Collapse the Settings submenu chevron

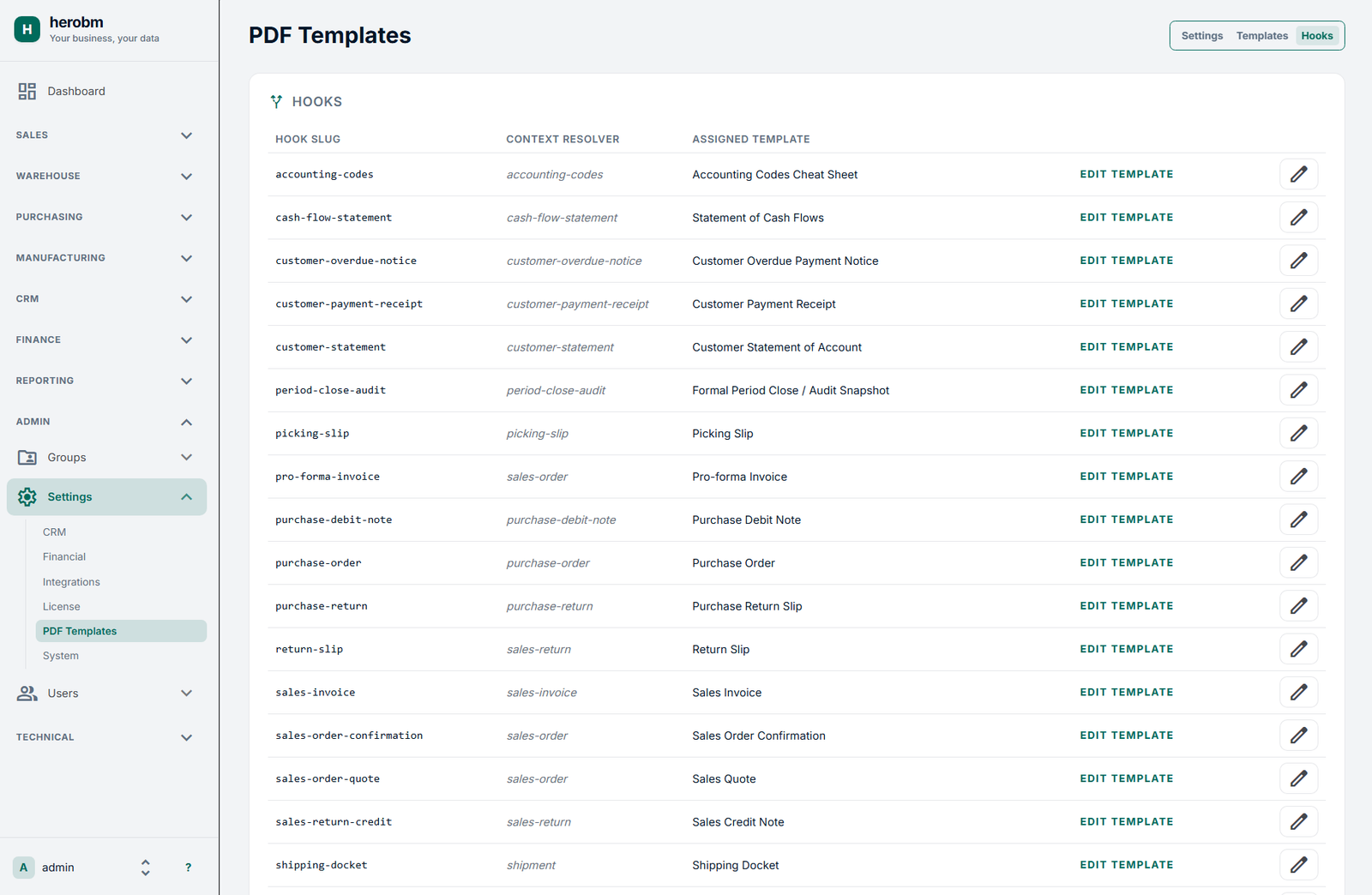pyautogui.click(x=186, y=497)
